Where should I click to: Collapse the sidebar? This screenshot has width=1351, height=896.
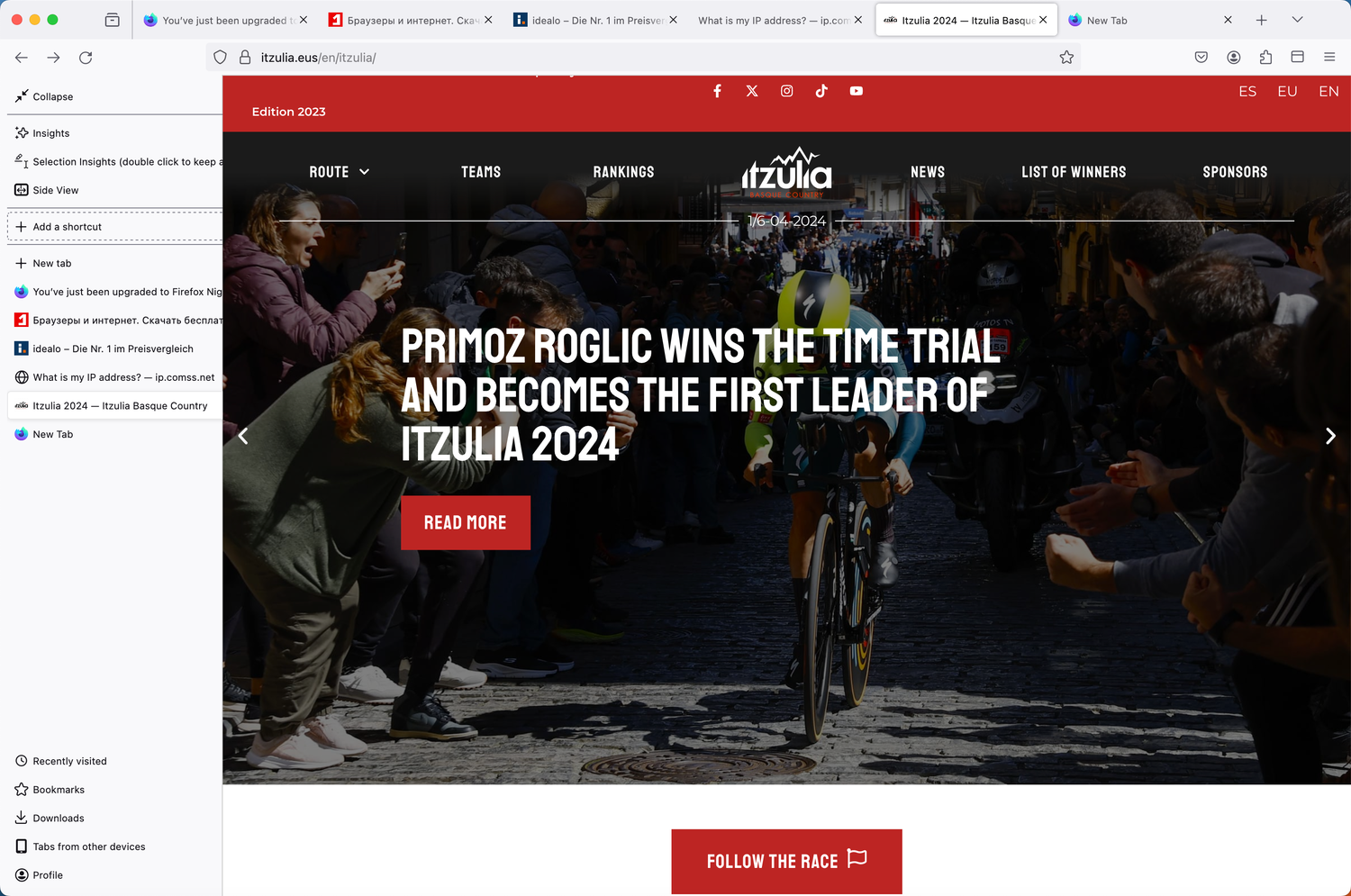(x=44, y=96)
